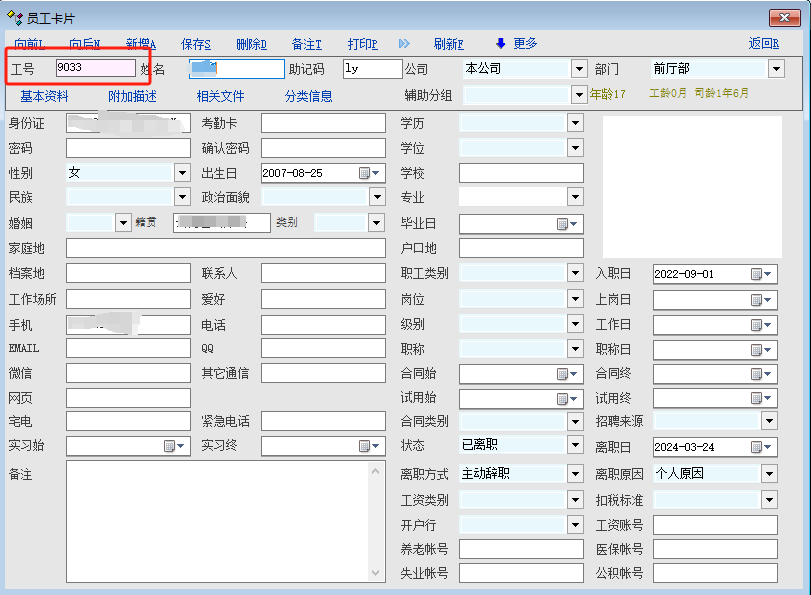The height and width of the screenshot is (595, 811).
Task: Switch to the 附加描述 tab
Action: point(132,97)
